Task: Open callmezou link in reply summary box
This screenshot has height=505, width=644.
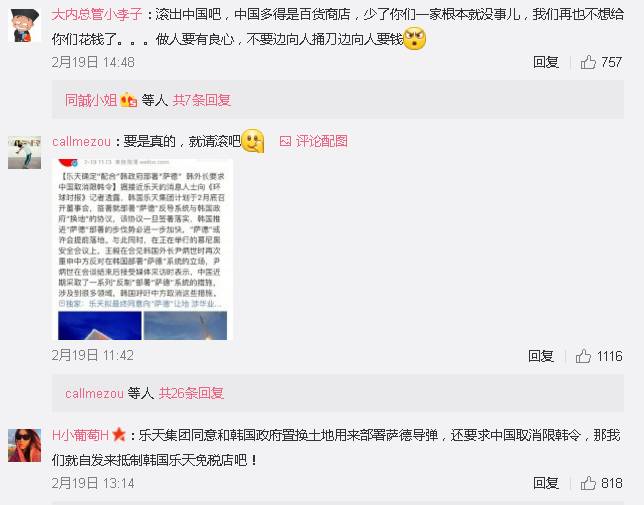Action: [94, 393]
